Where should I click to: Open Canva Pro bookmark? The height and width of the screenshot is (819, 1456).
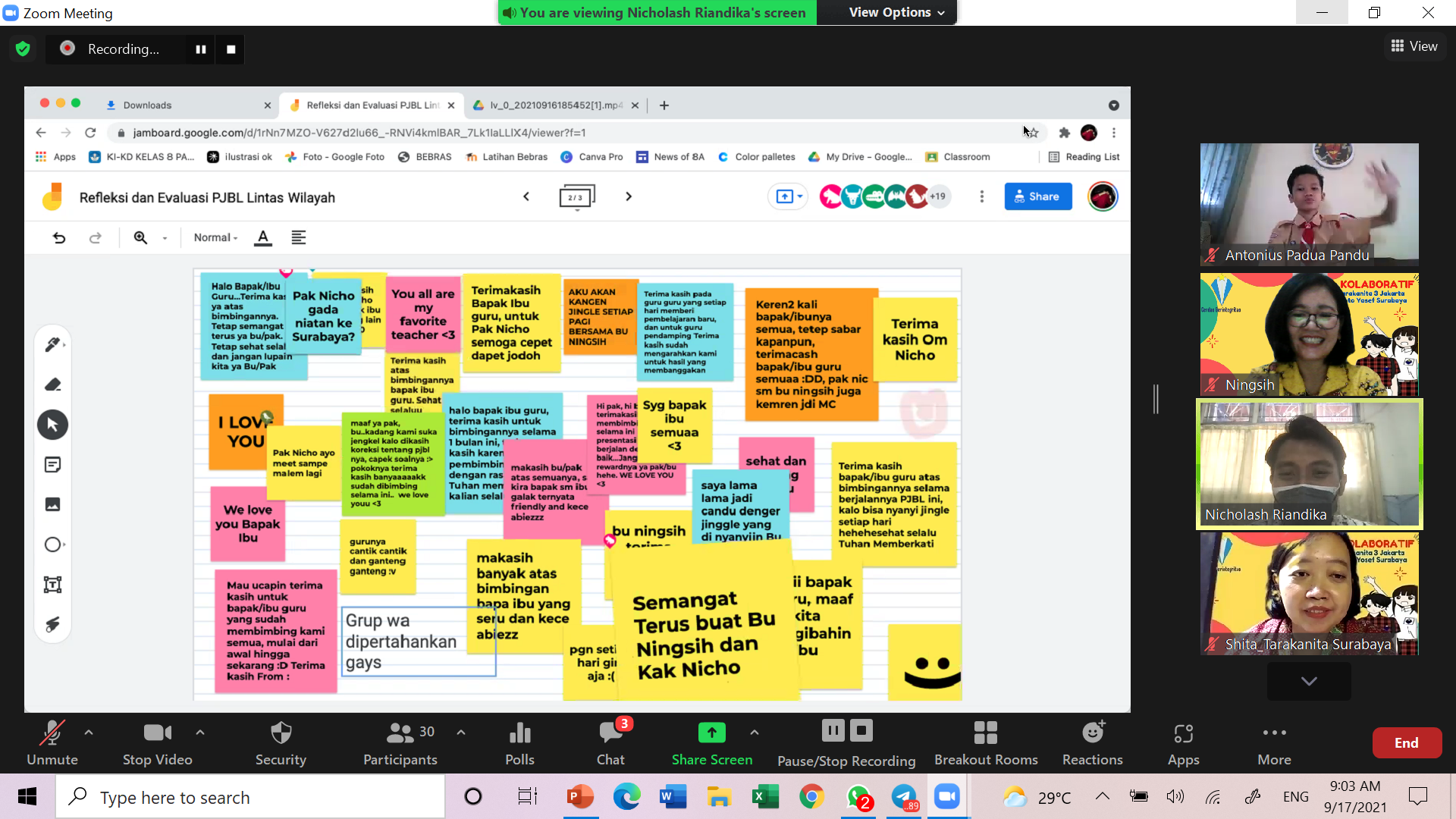(x=591, y=157)
